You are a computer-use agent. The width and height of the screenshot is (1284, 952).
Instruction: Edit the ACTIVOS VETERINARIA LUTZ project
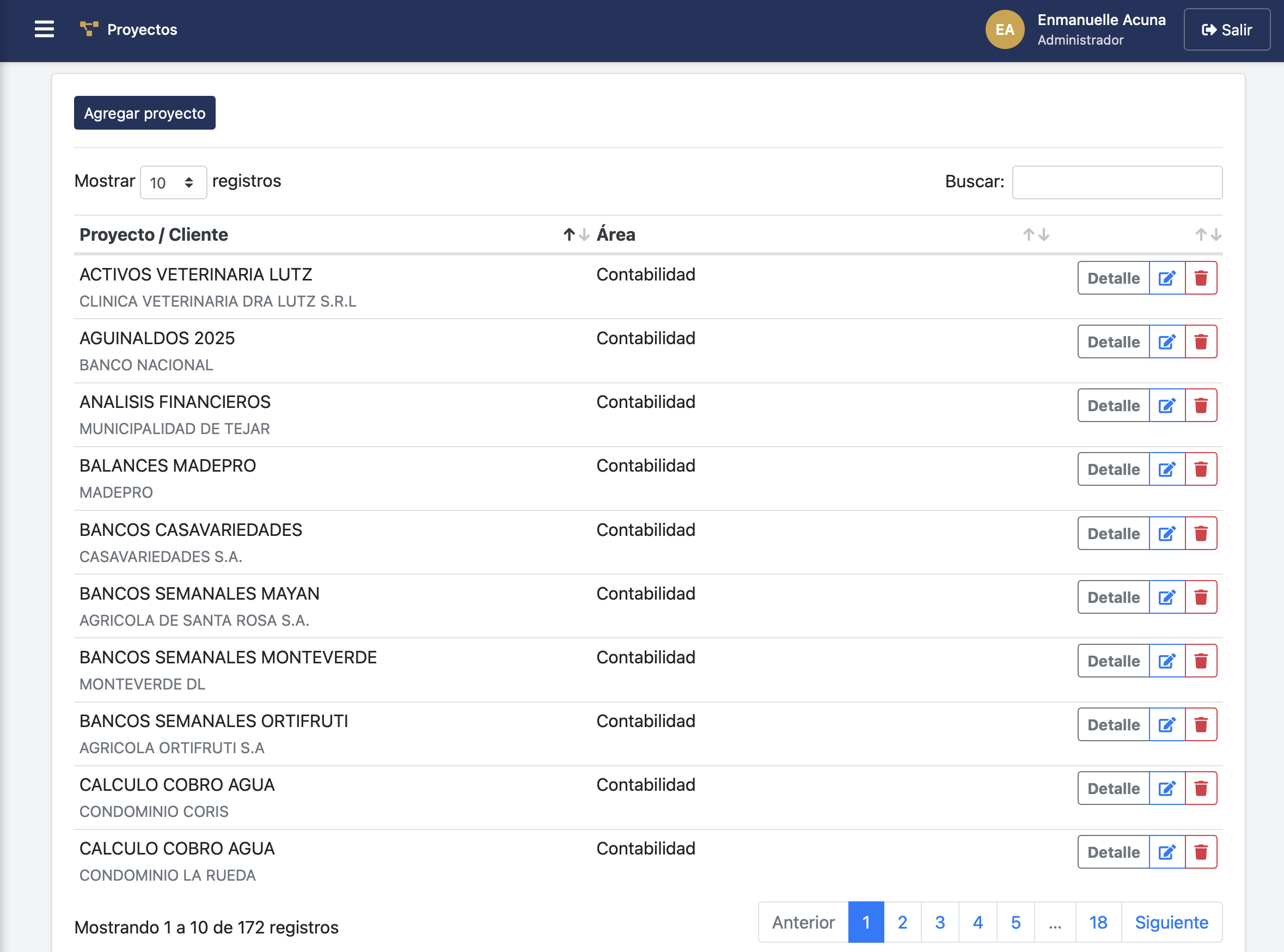point(1166,278)
